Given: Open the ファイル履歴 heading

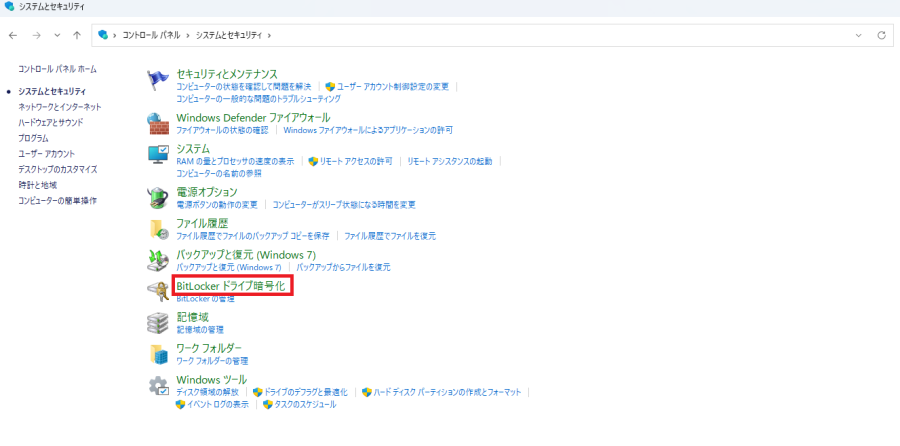Looking at the screenshot, I should click(202, 223).
